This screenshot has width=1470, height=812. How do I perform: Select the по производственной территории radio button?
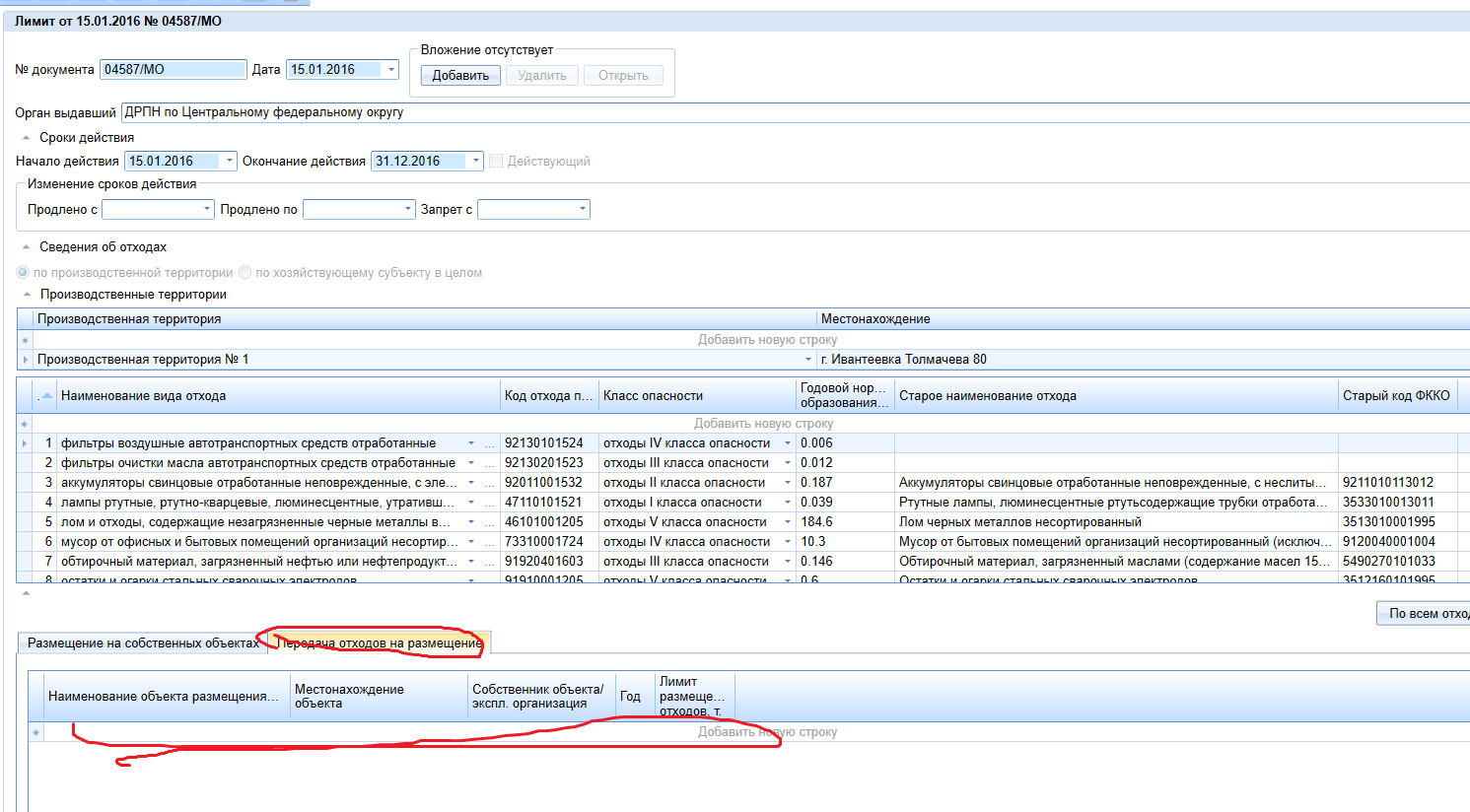(23, 273)
